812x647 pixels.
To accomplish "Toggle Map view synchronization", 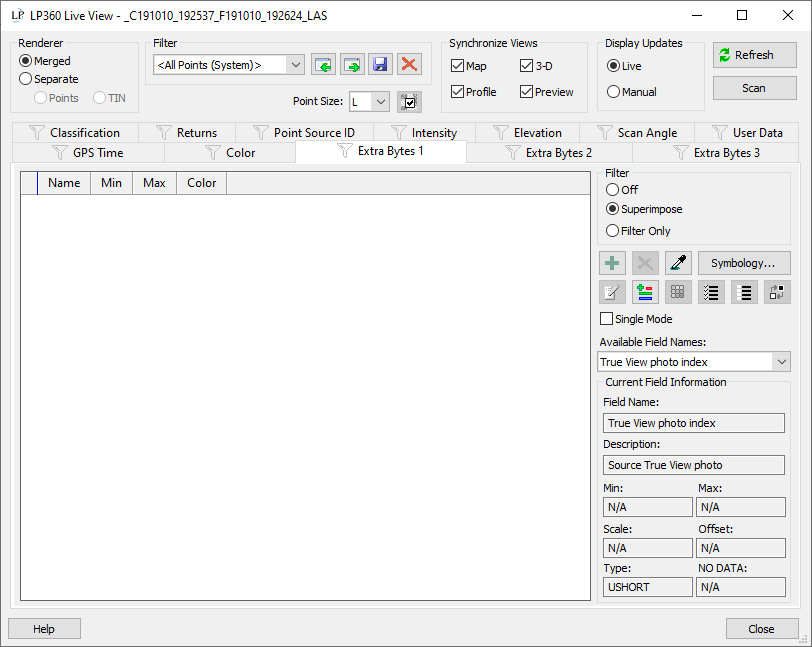I will tap(469, 66).
